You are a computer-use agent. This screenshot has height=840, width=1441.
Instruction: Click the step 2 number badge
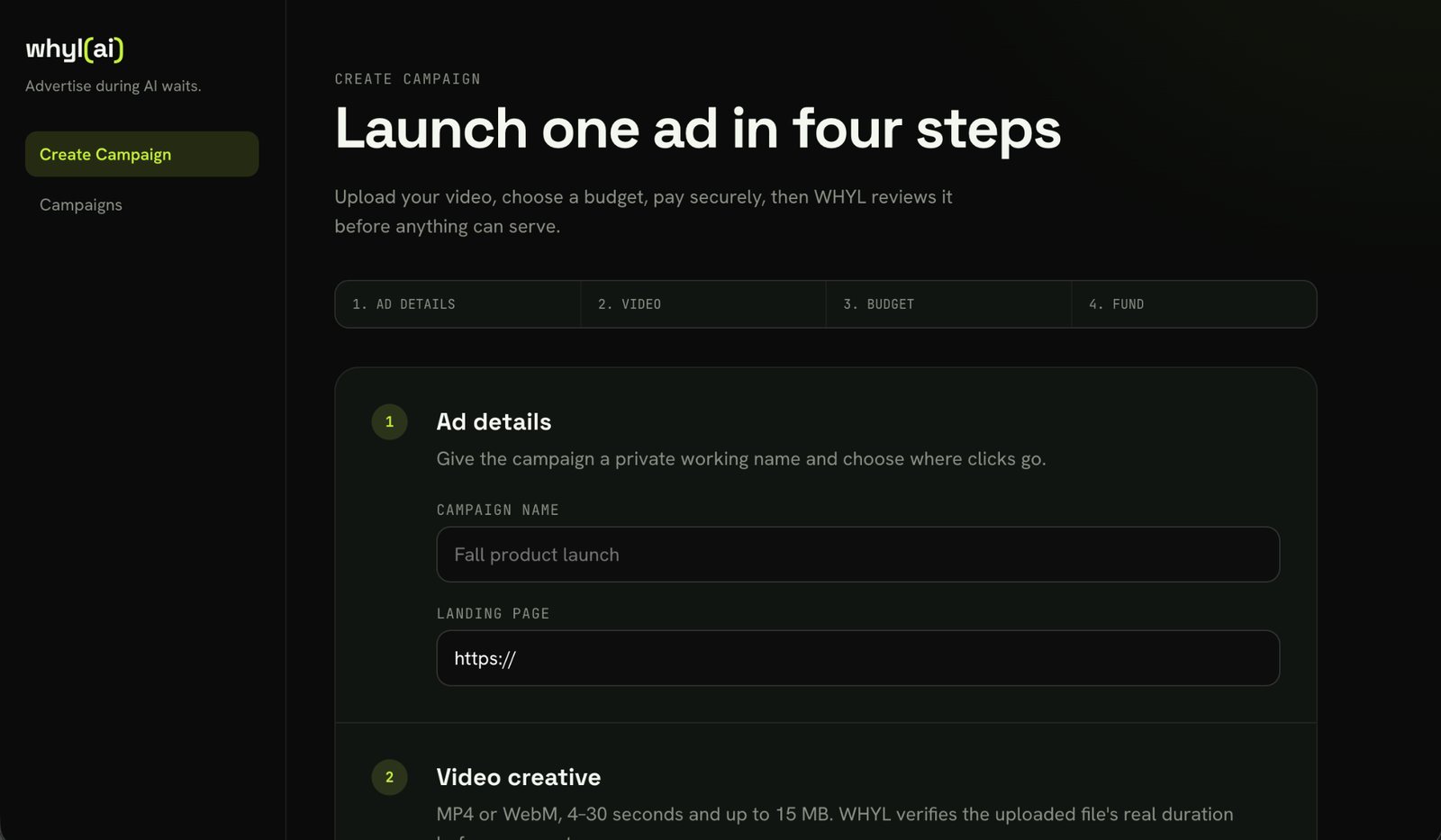point(389,777)
